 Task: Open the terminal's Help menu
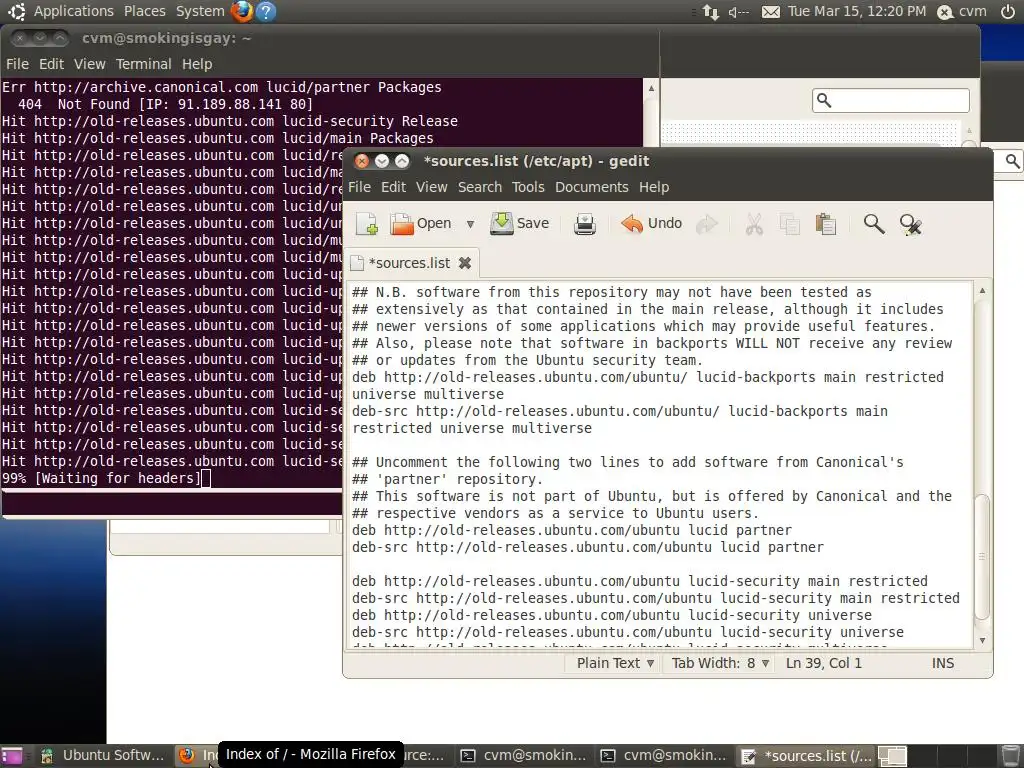pos(197,64)
